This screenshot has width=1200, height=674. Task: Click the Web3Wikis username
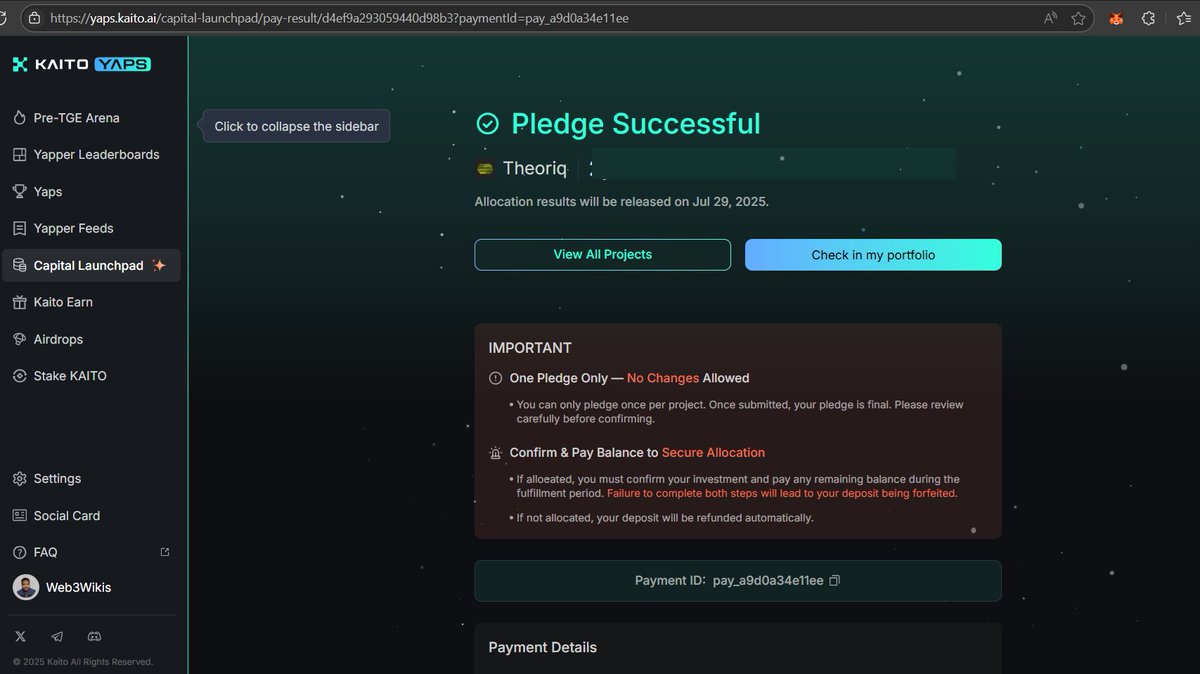coord(79,588)
